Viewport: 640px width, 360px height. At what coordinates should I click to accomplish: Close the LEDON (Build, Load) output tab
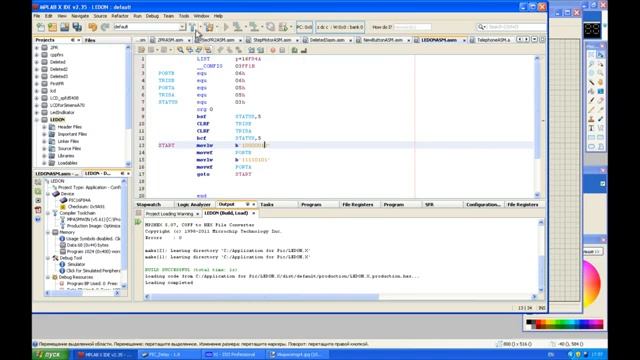253,213
